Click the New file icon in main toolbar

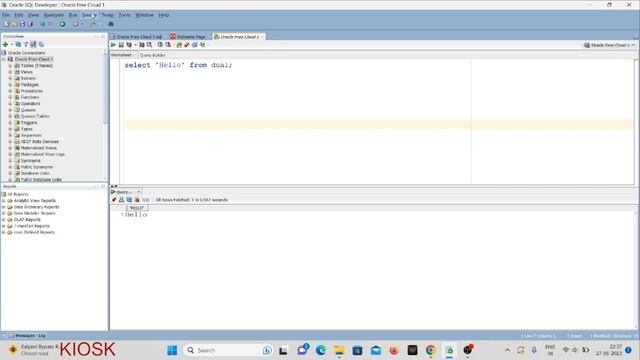pyautogui.click(x=7, y=24)
